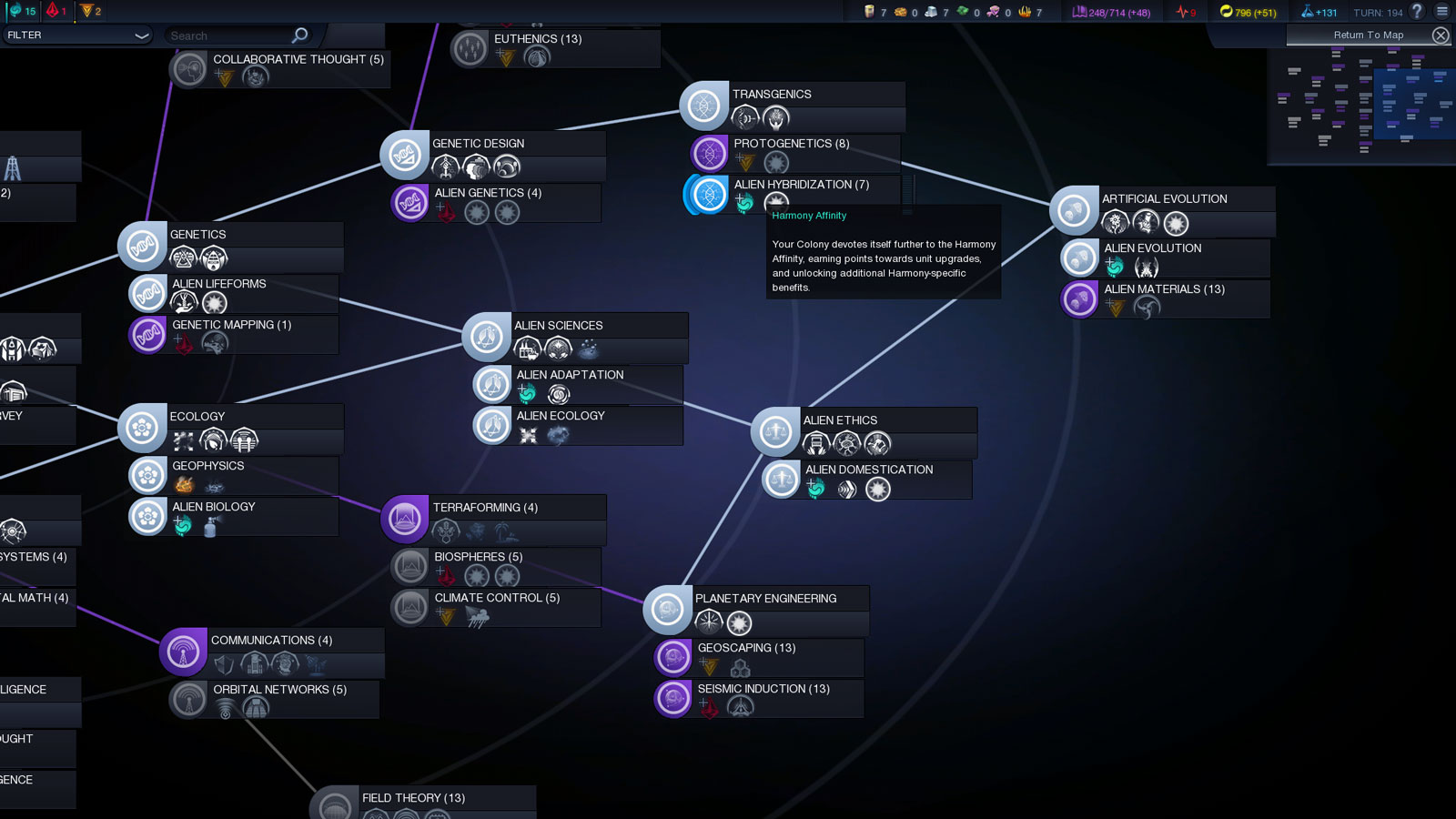Image resolution: width=1456 pixels, height=819 pixels.
Task: Select the 'ALIEN BIOLOGY' tech label
Action: point(214,507)
